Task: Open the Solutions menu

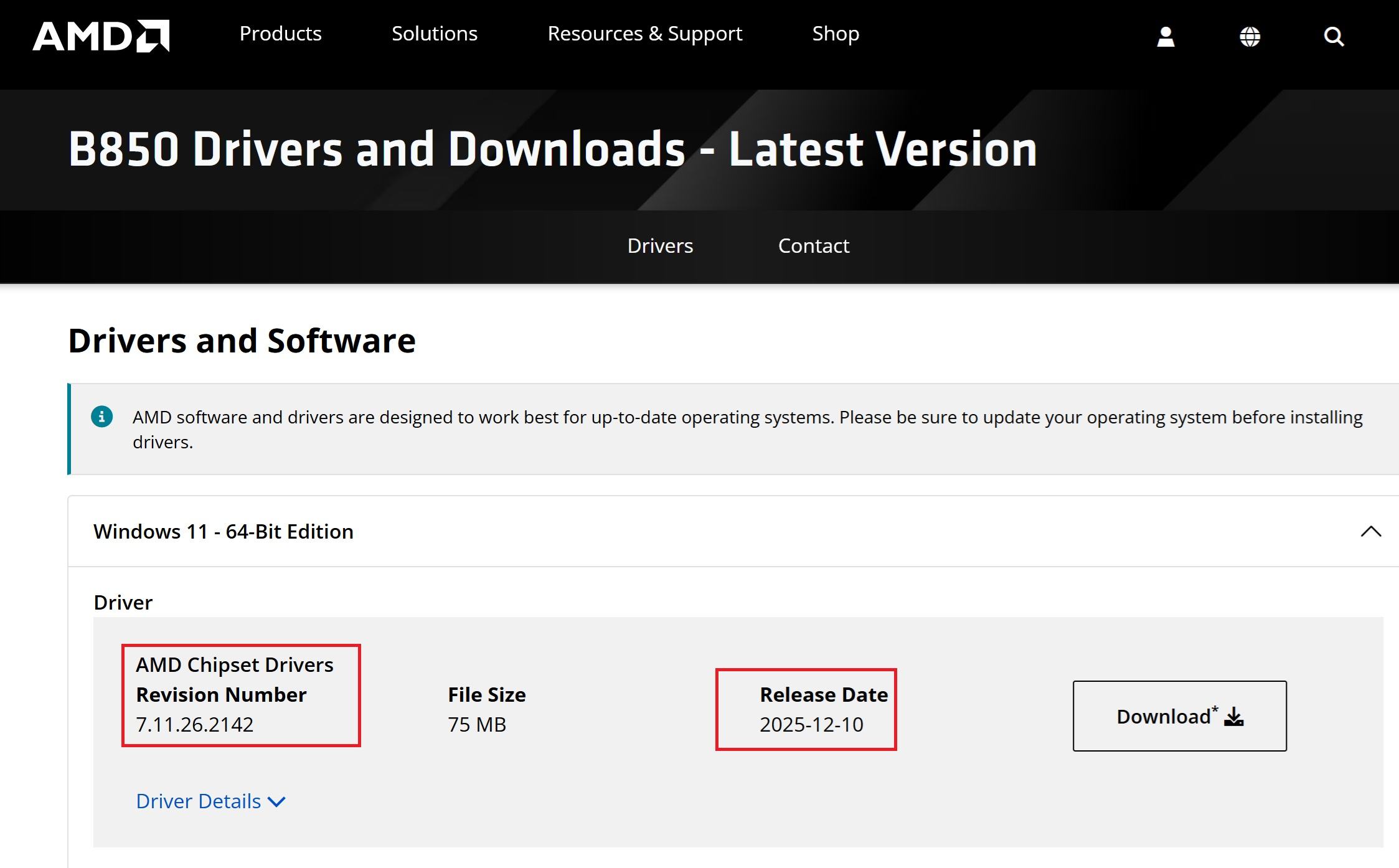Action: click(x=434, y=34)
